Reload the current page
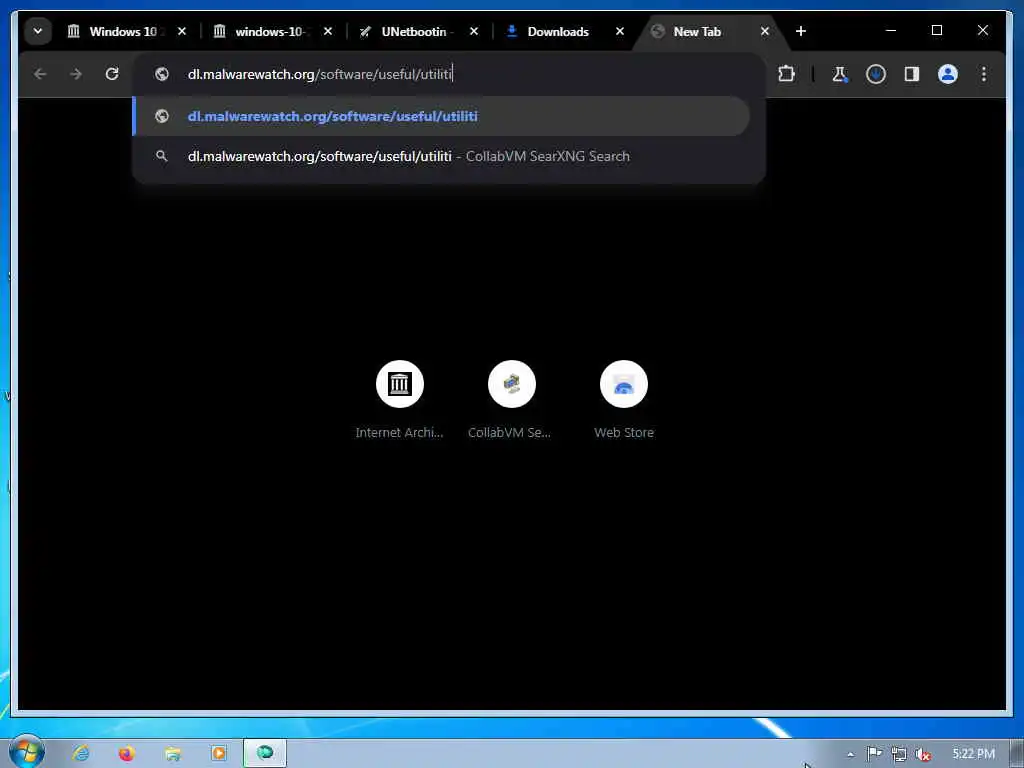Screen dimensions: 1024x768 112,74
